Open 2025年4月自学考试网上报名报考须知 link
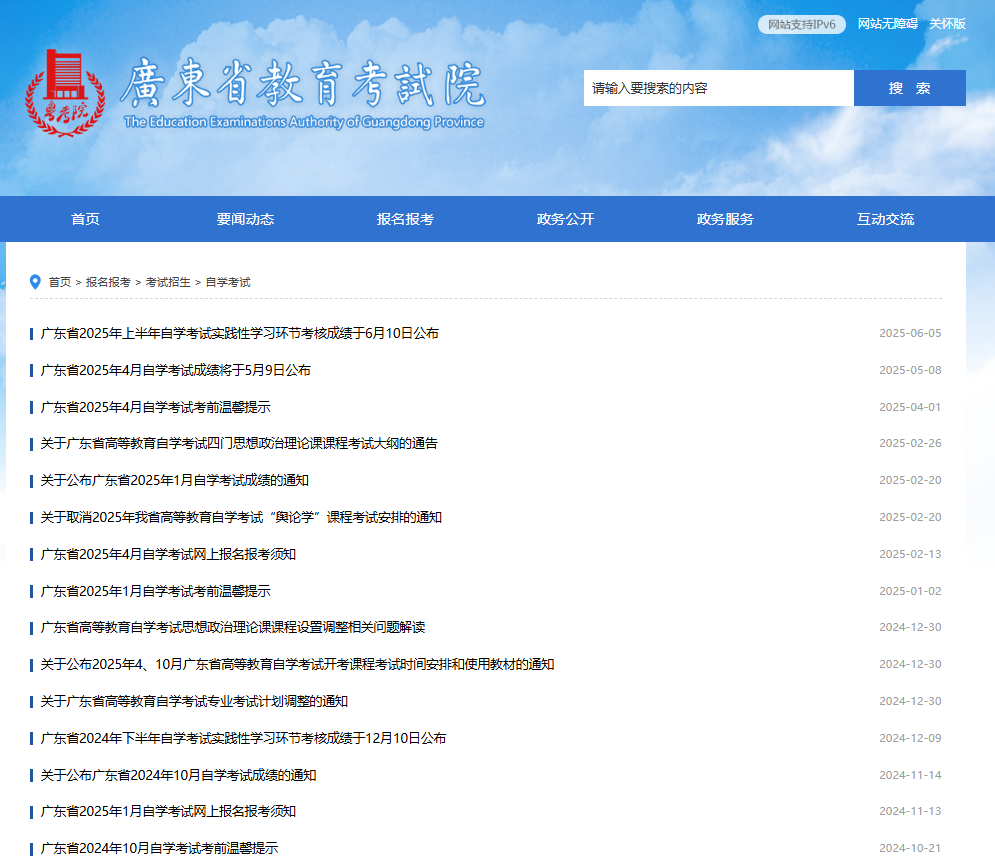 point(168,554)
